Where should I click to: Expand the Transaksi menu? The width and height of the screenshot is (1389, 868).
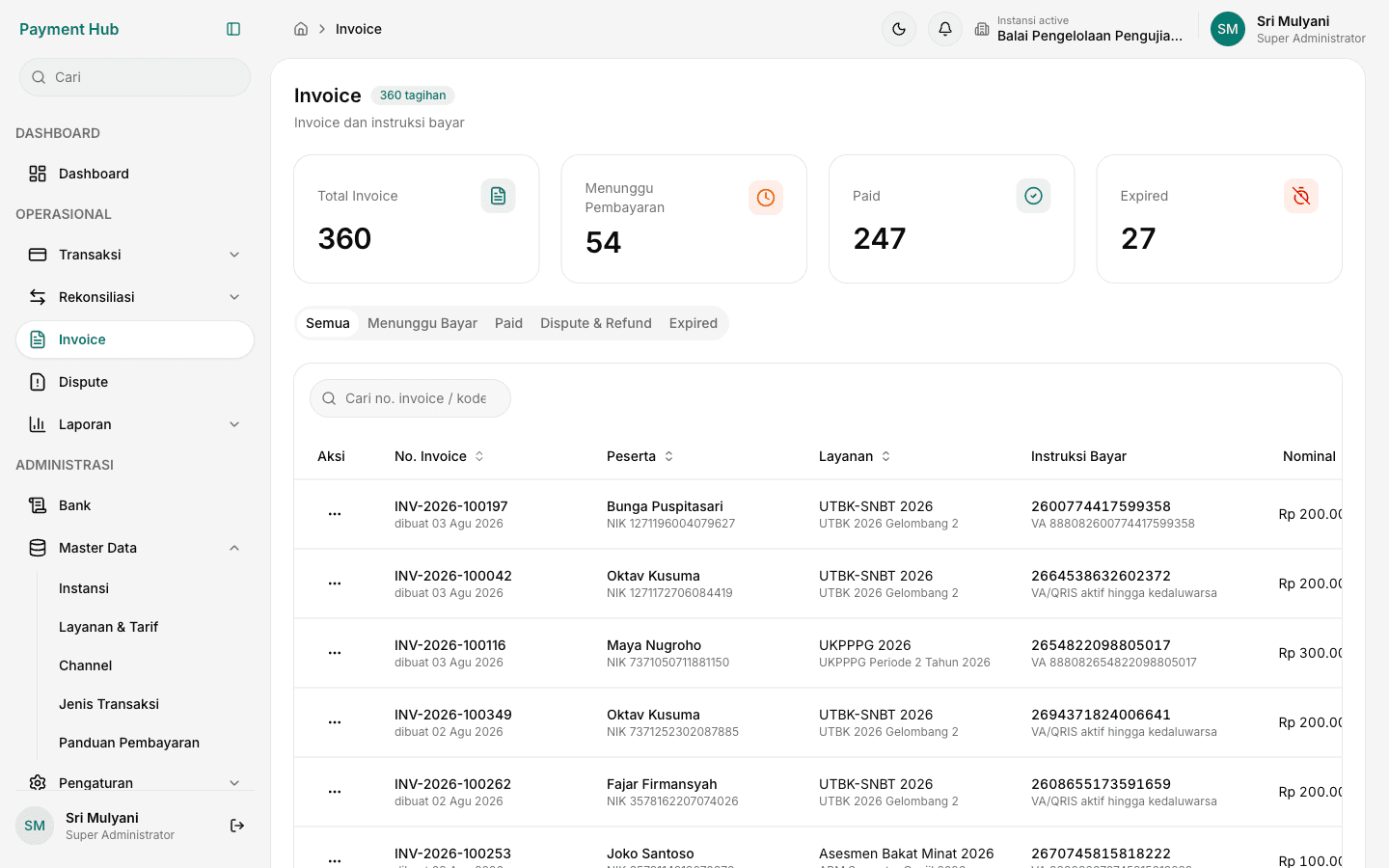click(135, 255)
